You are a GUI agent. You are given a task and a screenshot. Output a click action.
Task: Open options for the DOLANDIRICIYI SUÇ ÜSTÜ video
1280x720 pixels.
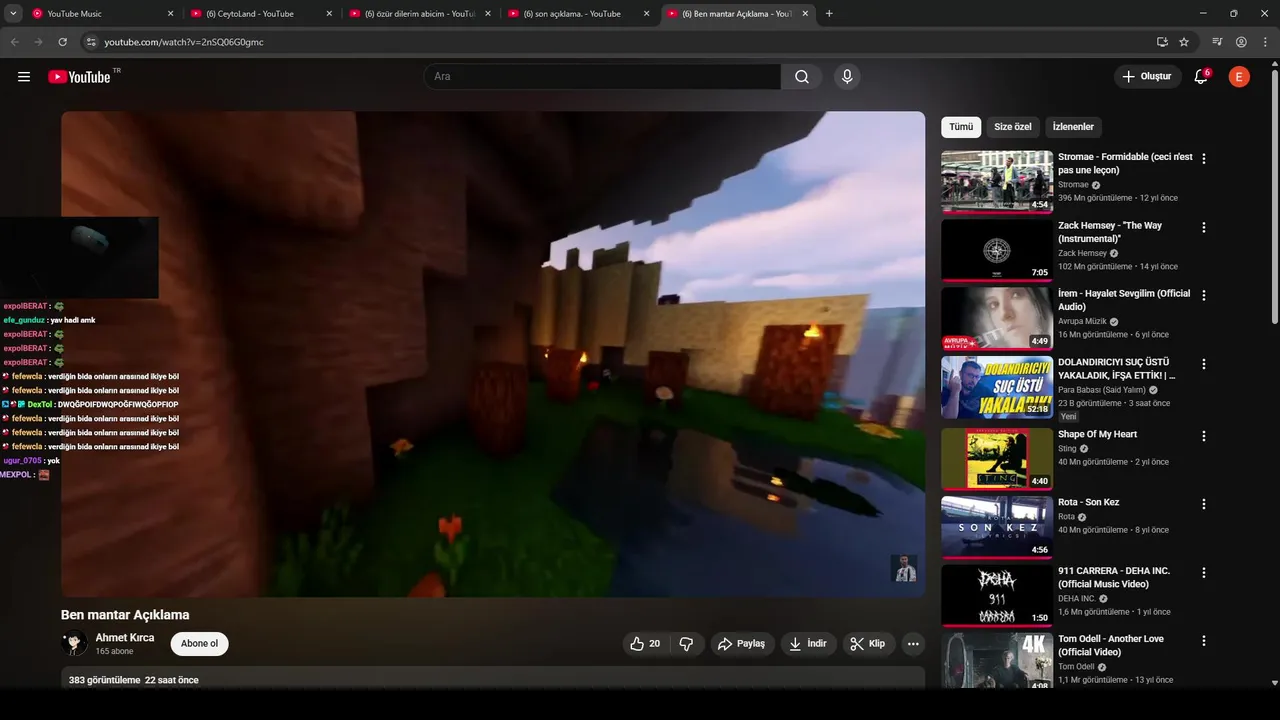pos(1204,364)
